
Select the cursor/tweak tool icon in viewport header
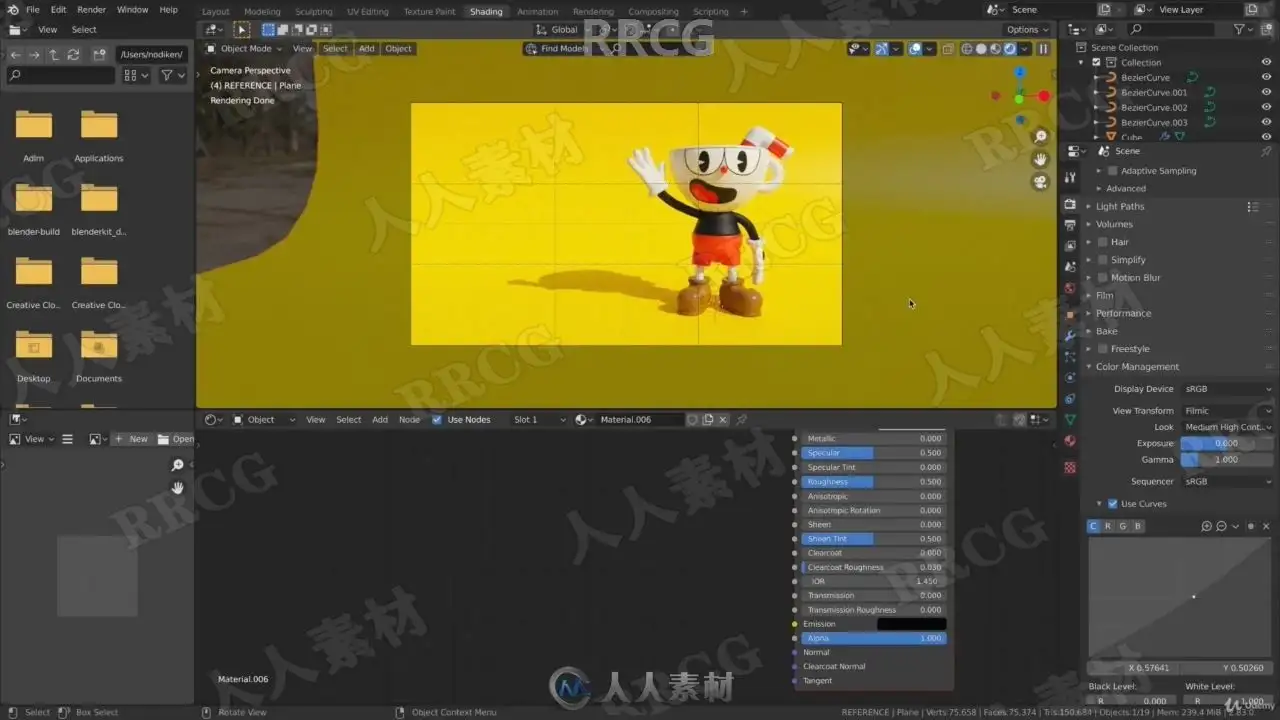[241, 30]
